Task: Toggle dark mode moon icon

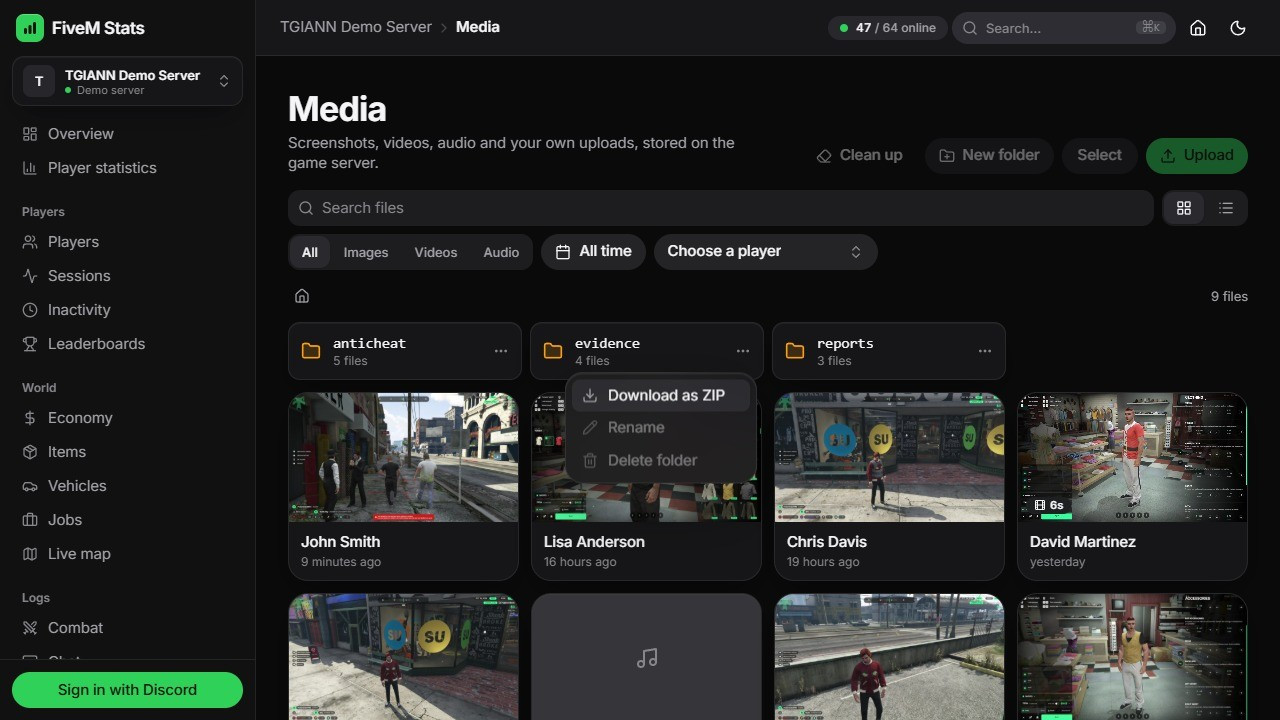Action: [x=1238, y=28]
